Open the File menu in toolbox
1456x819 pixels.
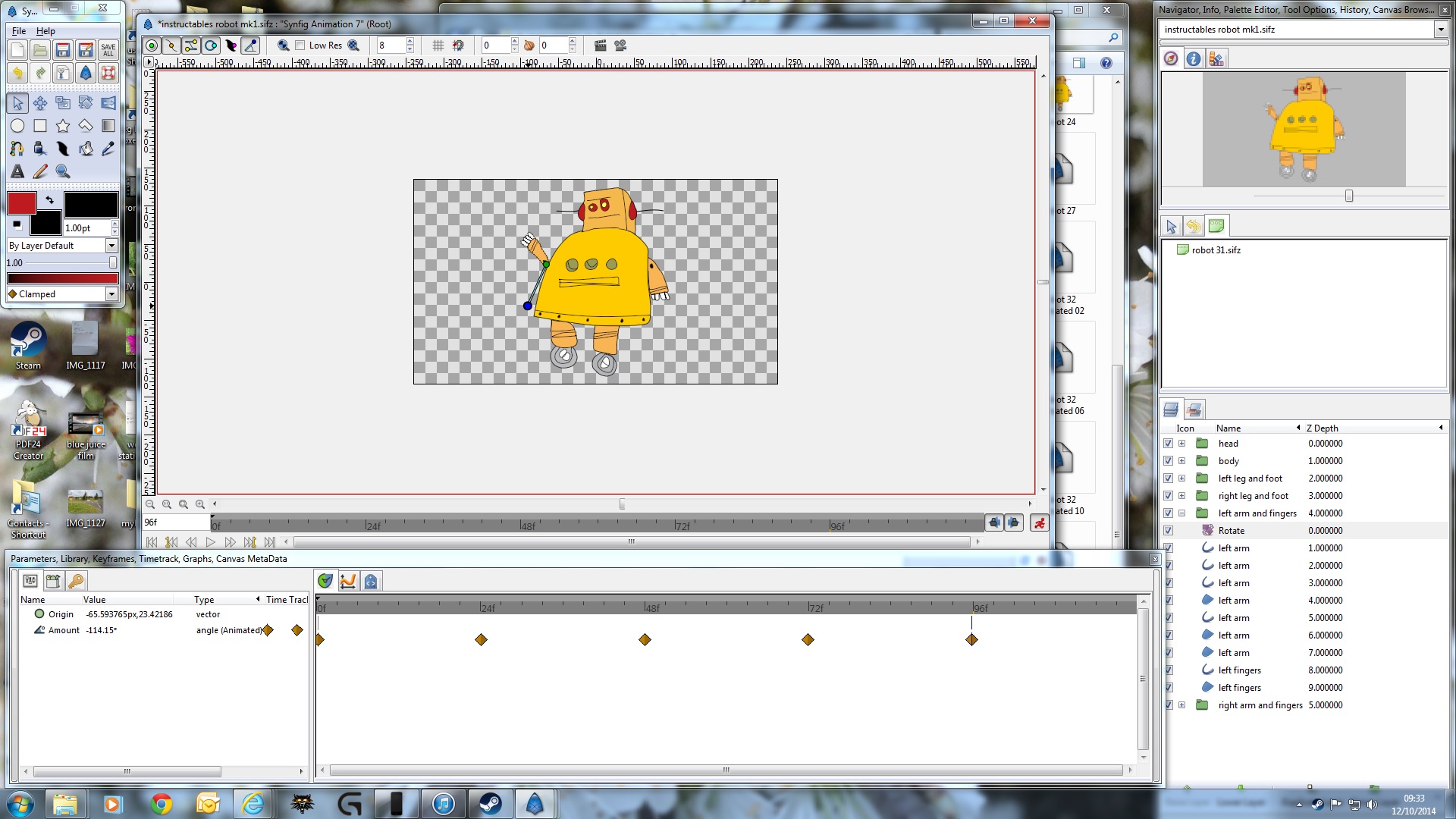coord(19,31)
